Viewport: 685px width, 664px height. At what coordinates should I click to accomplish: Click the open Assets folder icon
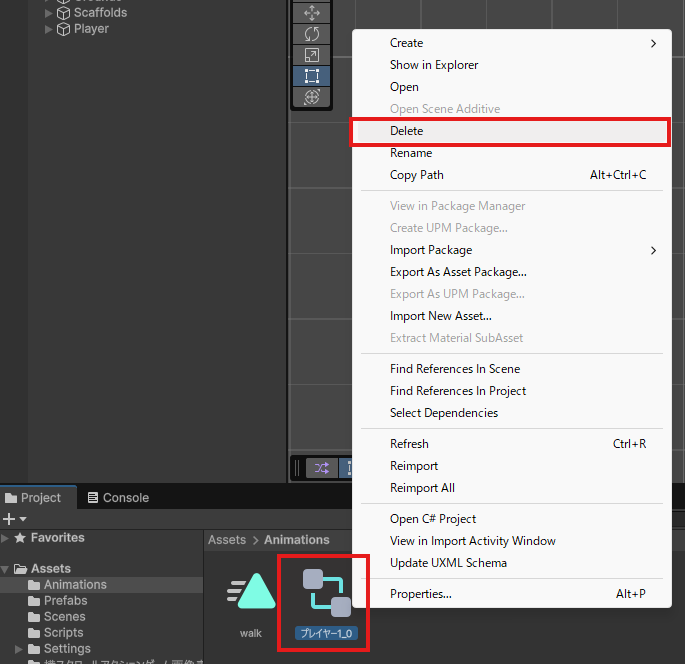coord(21,569)
